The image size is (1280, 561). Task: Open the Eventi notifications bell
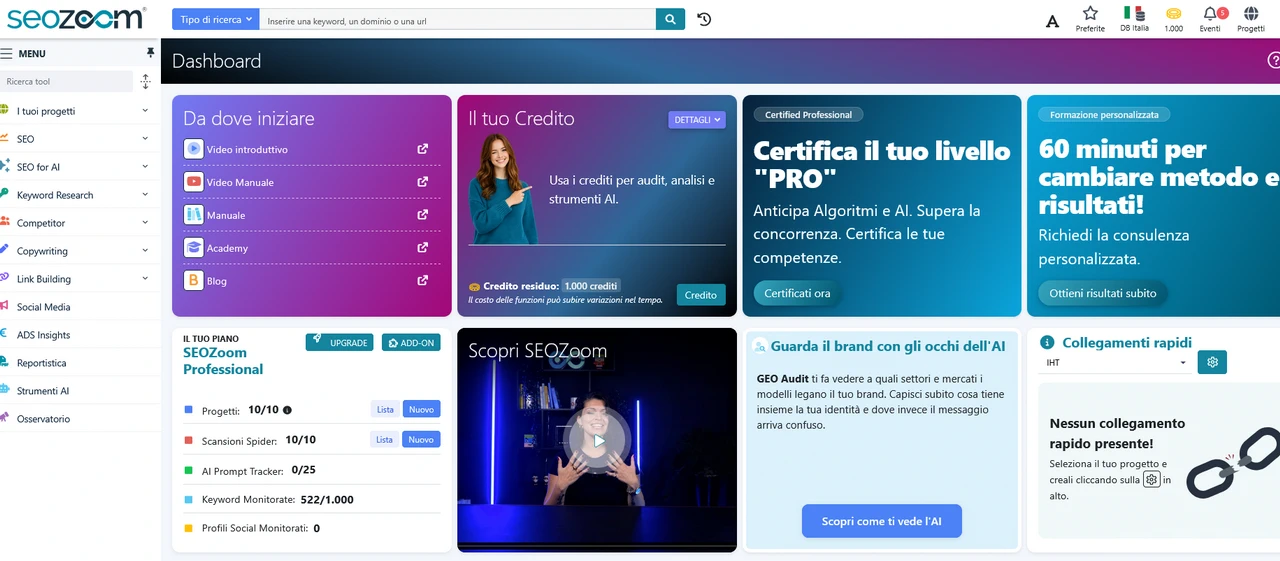point(1210,14)
